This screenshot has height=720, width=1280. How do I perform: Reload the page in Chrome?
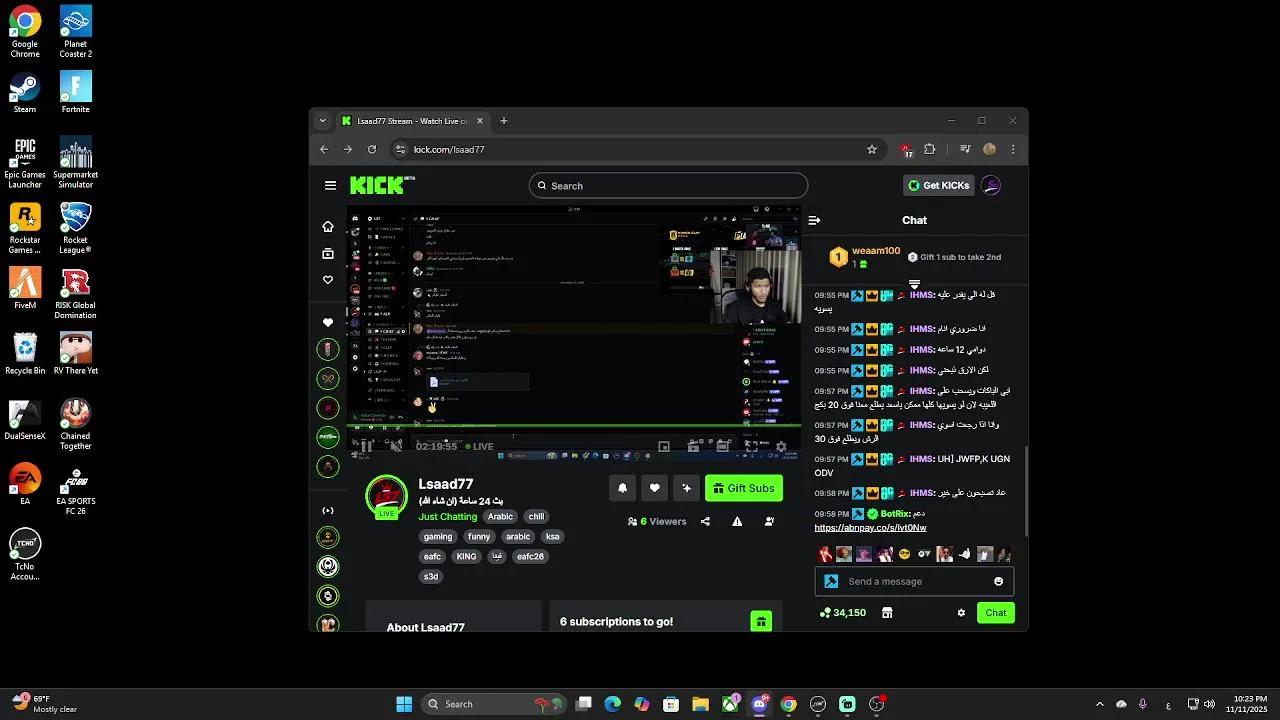point(372,149)
